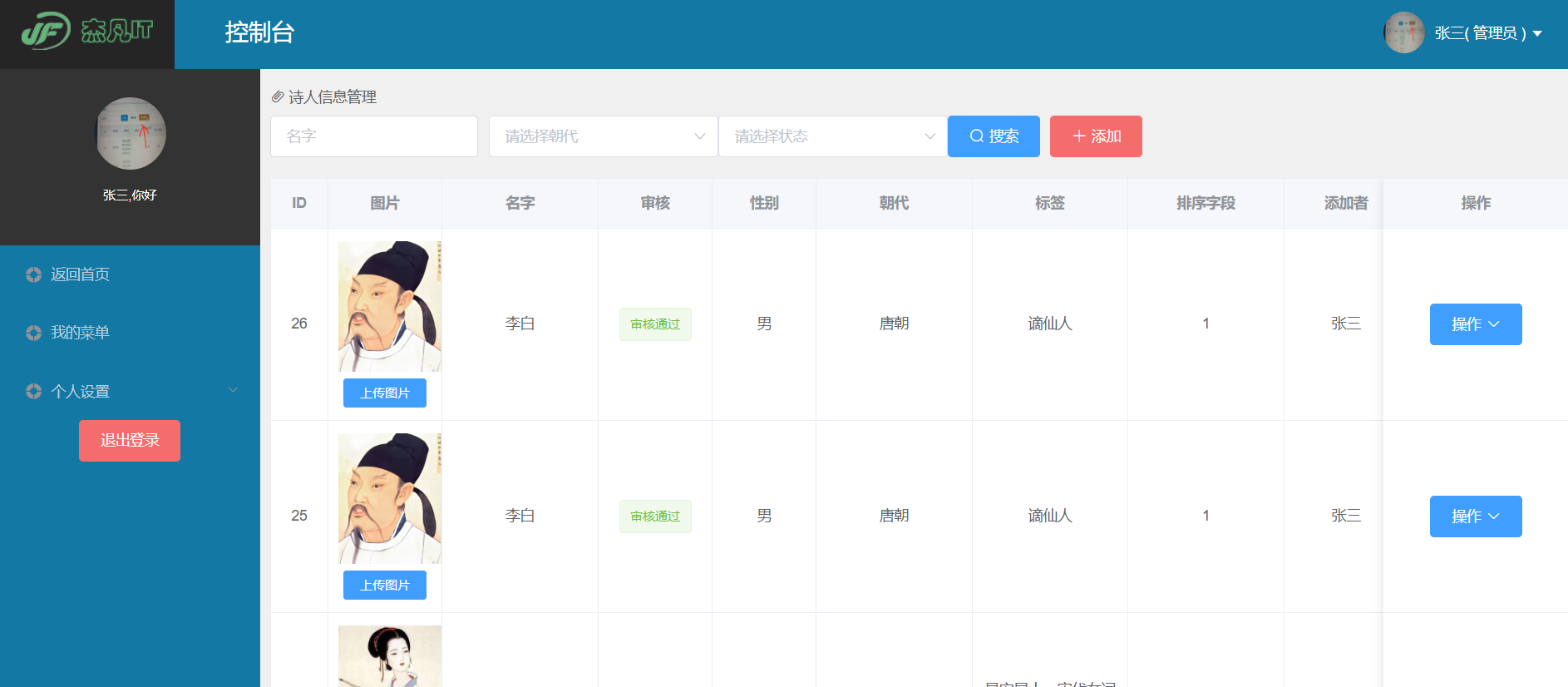Click the 李白 portrait in row 26
This screenshot has height=687, width=1568.
[x=390, y=306]
